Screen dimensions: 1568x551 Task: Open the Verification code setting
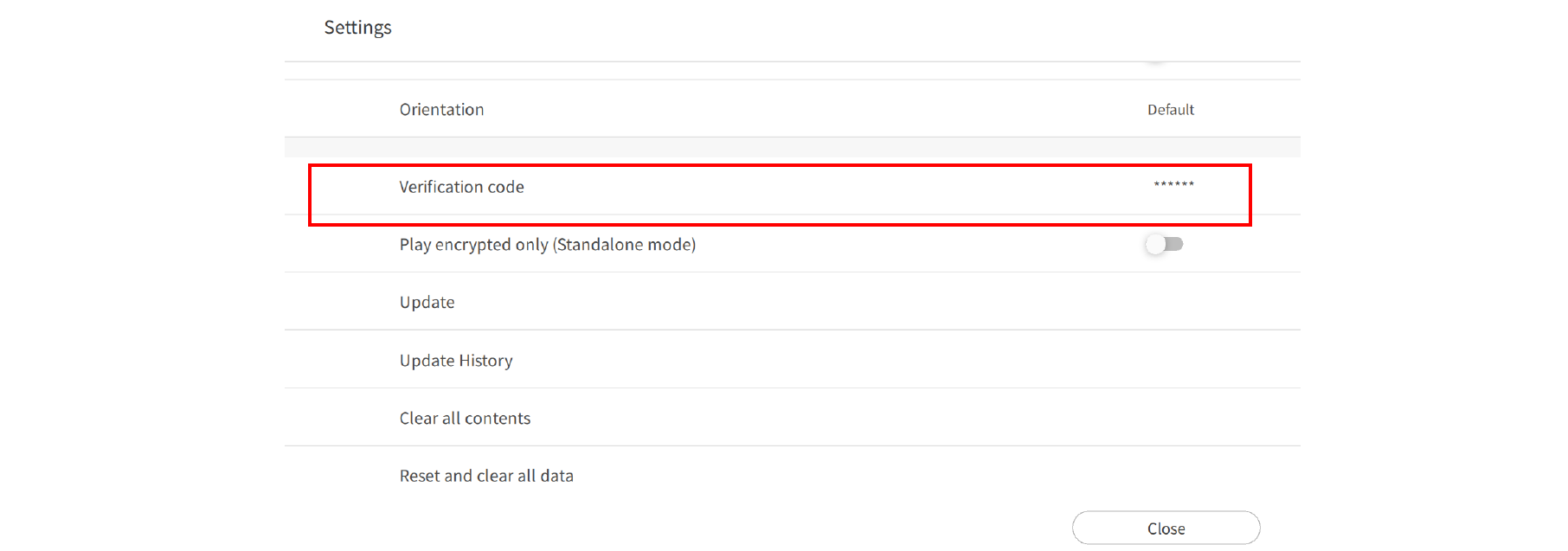pyautogui.click(x=461, y=187)
